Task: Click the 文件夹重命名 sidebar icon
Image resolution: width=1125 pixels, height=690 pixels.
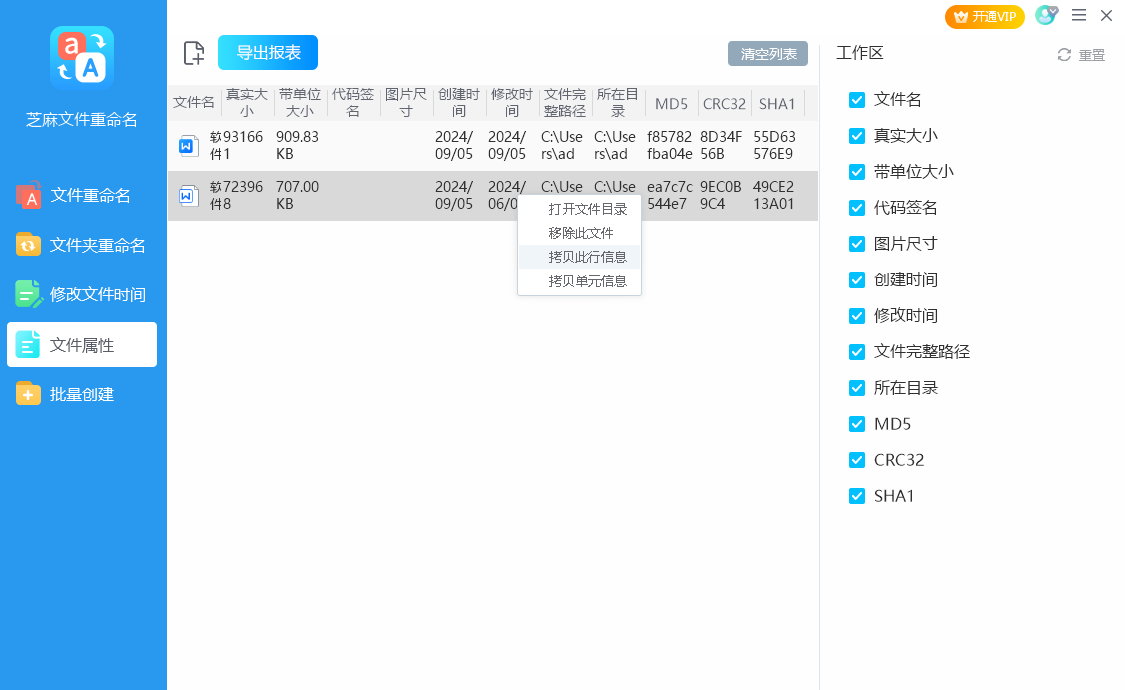Action: coord(29,245)
